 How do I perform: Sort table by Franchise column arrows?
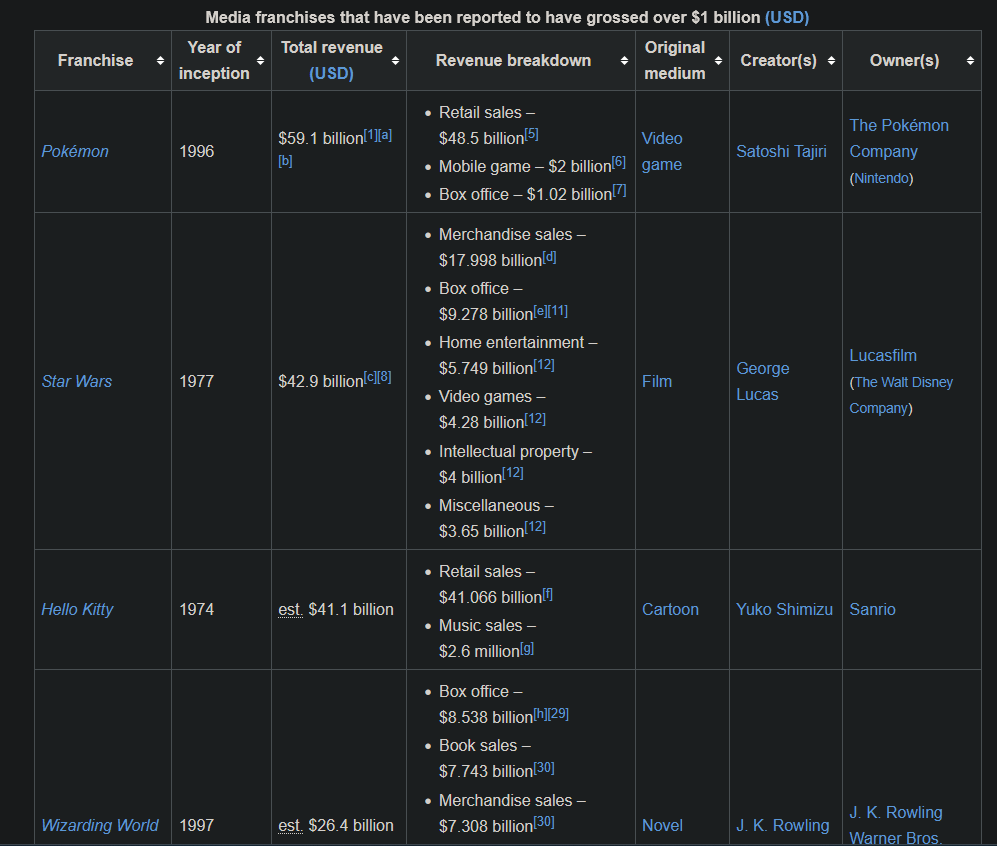(x=160, y=60)
